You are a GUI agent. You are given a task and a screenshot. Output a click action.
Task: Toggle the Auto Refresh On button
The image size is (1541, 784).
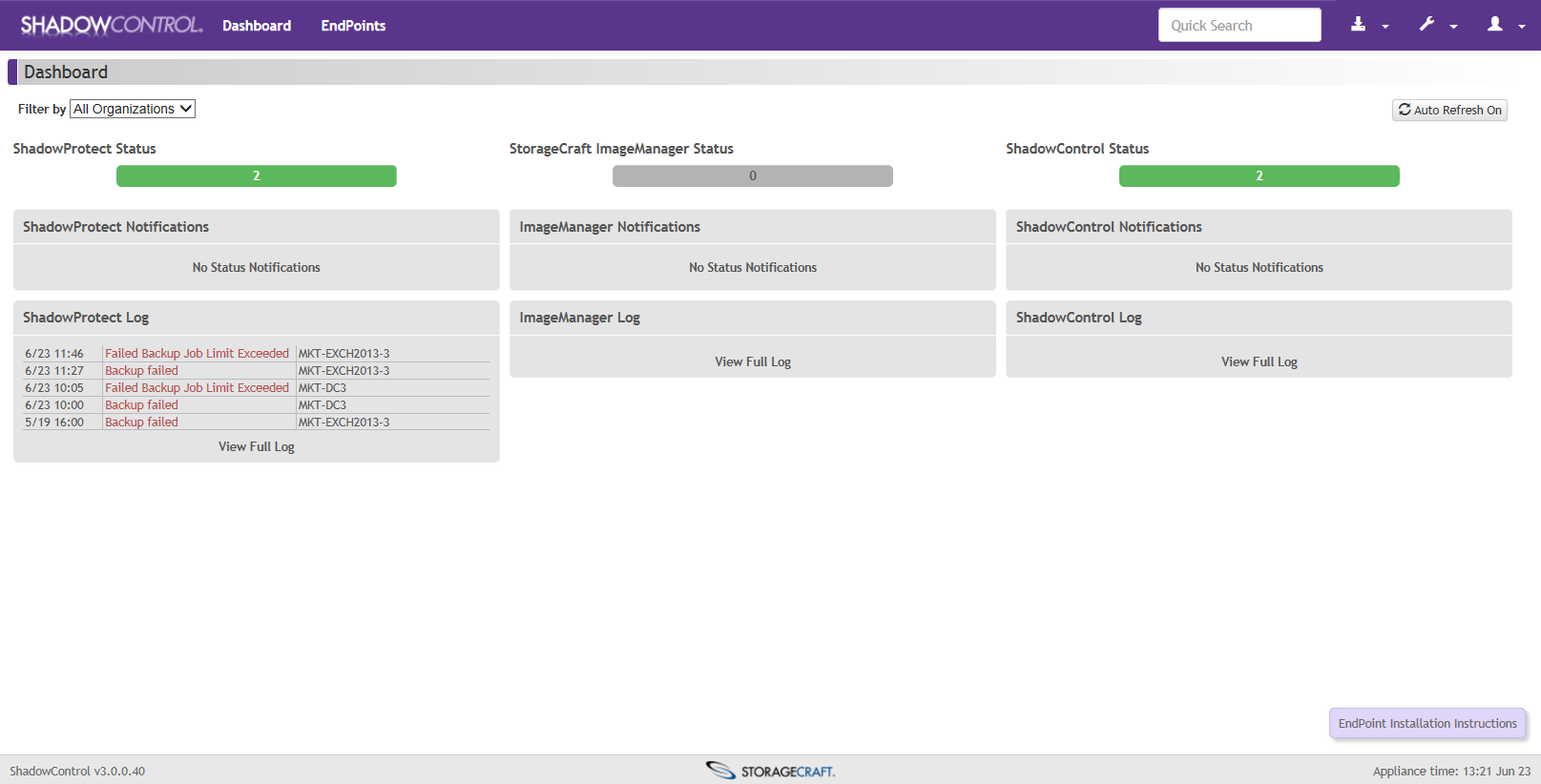pyautogui.click(x=1449, y=110)
